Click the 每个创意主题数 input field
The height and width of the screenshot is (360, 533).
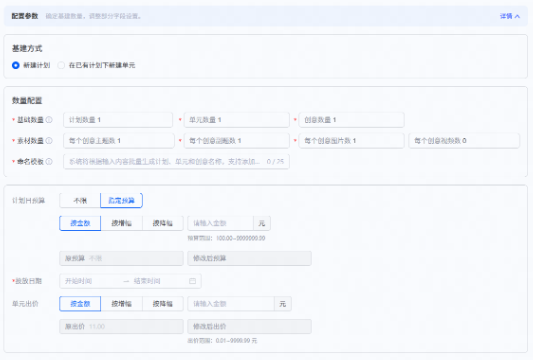tap(119, 141)
